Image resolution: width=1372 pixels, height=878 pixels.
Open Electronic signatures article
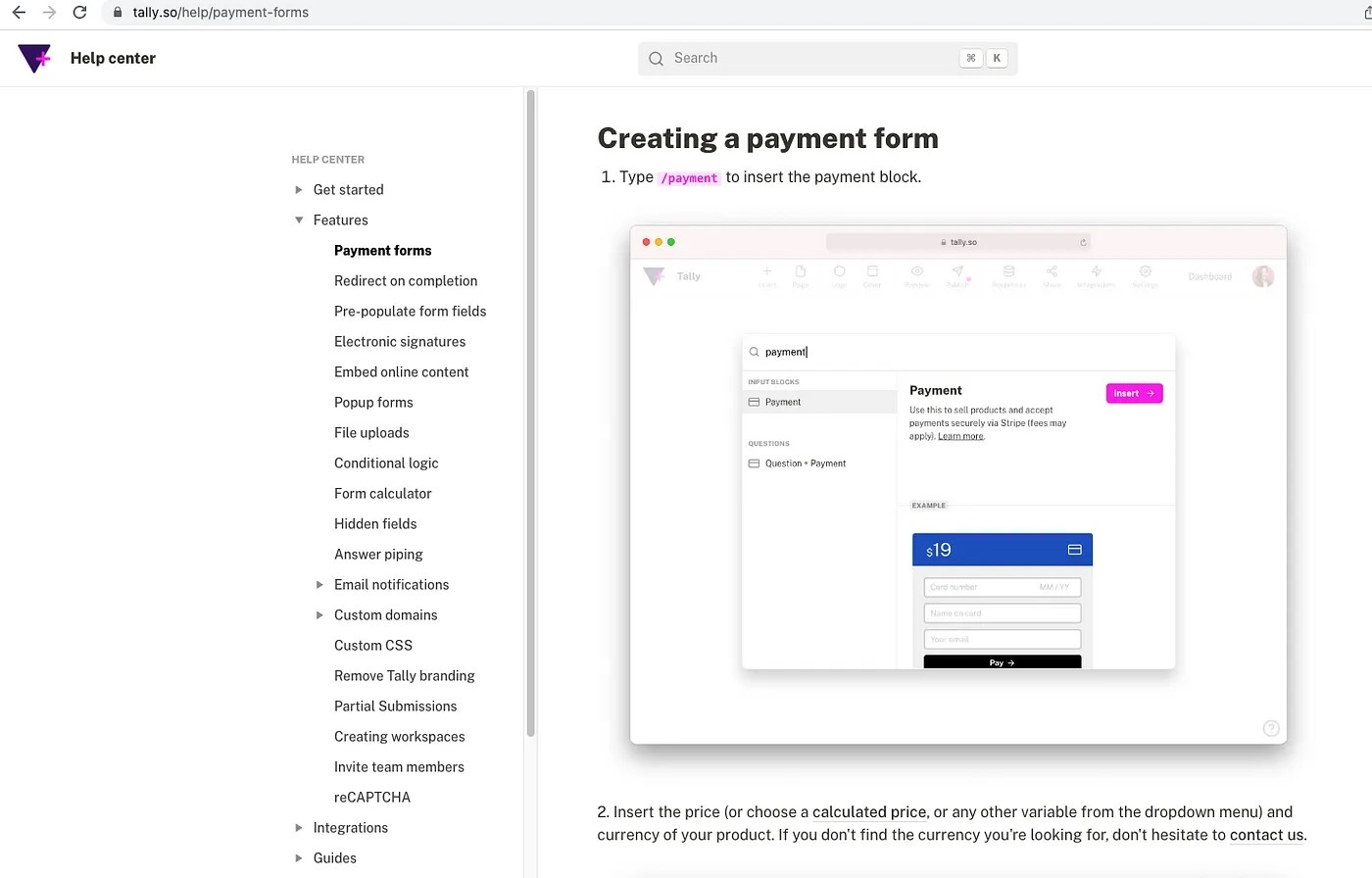pos(400,342)
